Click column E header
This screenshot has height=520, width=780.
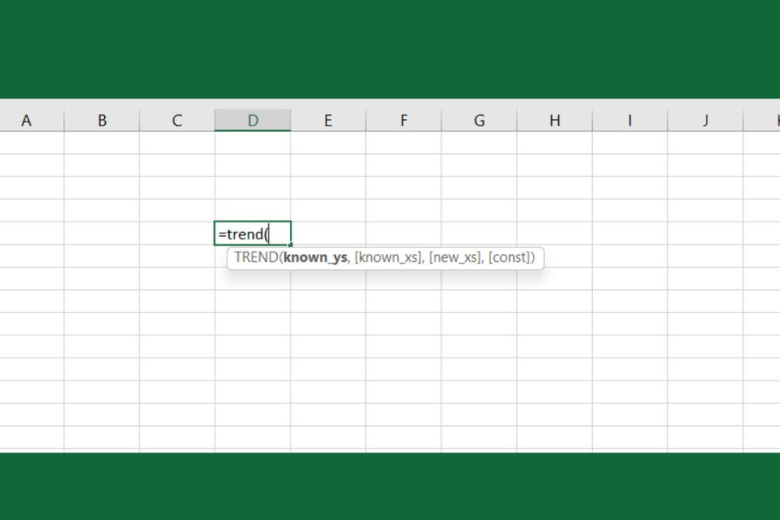[328, 120]
